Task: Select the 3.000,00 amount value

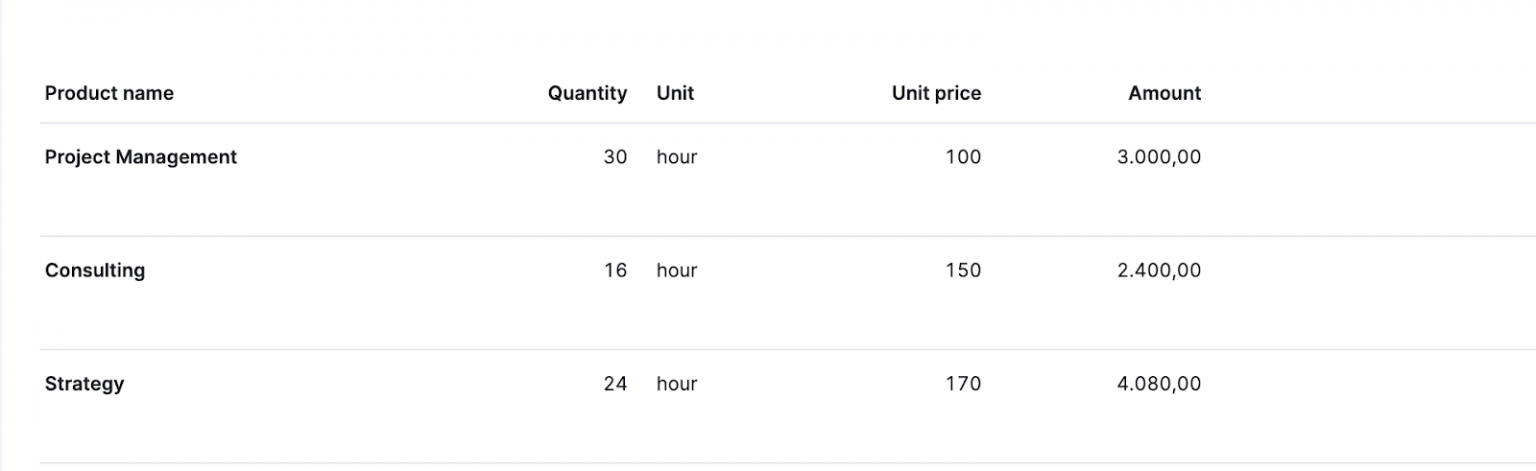Action: point(1159,157)
